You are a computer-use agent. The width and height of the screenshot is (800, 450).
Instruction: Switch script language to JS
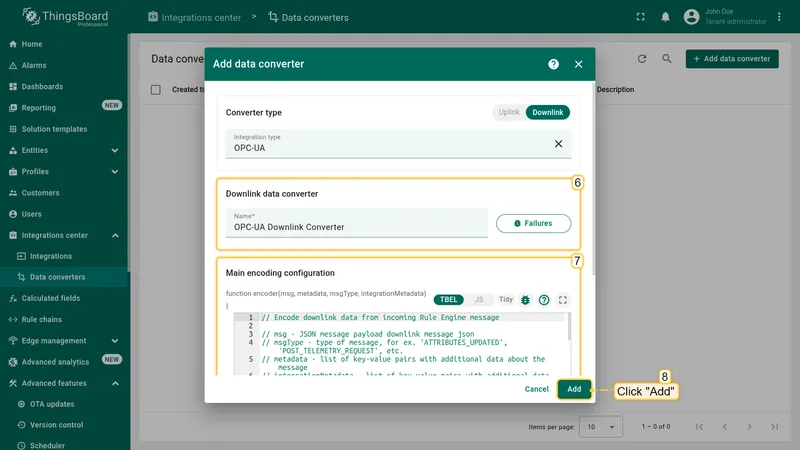479,299
